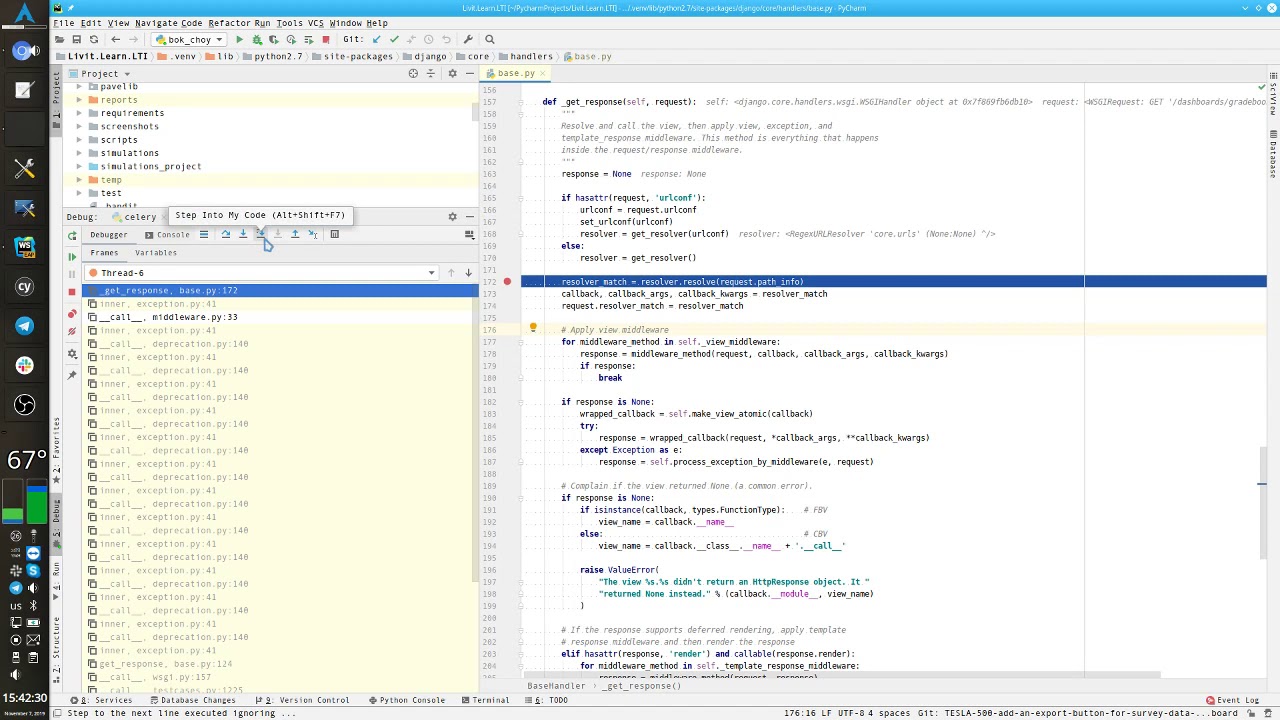Viewport: 1280px width, 720px height.
Task: Click the View Breakpoints red circles icon
Action: pos(72,313)
